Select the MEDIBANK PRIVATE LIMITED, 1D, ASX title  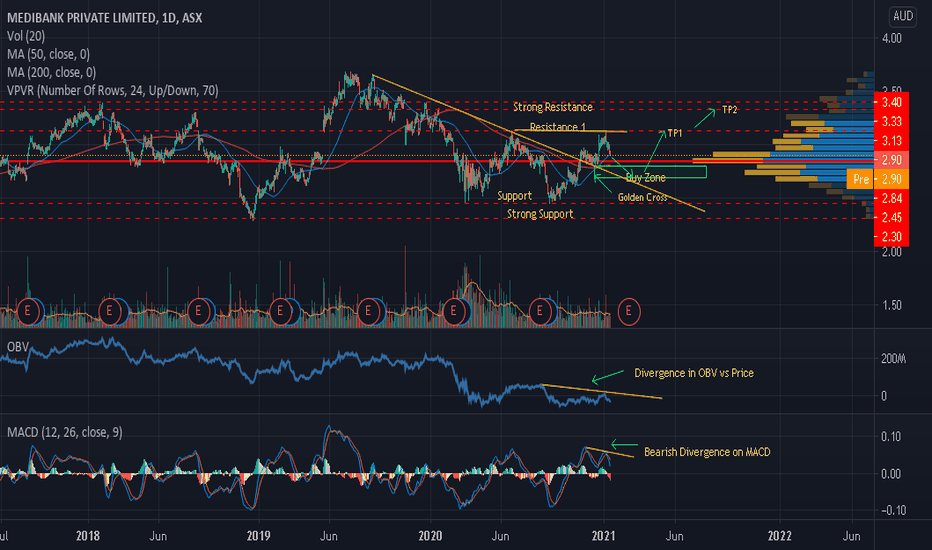coord(105,18)
